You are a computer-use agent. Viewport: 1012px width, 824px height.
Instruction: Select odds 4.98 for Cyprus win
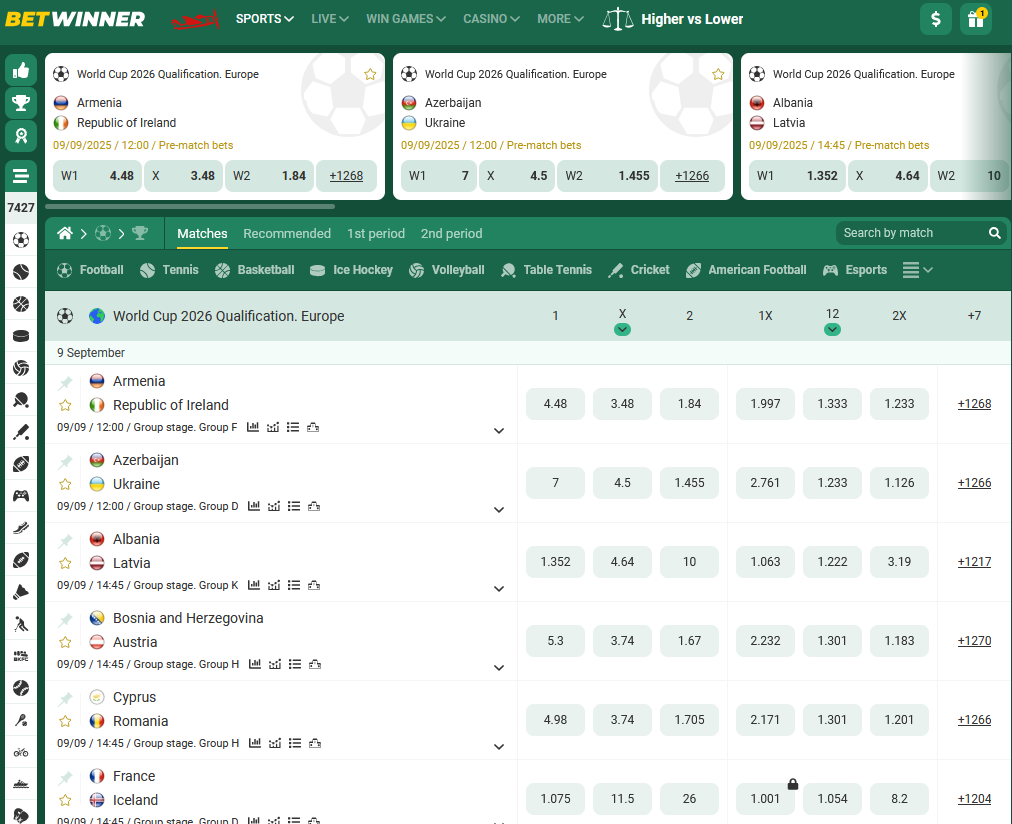[x=555, y=720]
